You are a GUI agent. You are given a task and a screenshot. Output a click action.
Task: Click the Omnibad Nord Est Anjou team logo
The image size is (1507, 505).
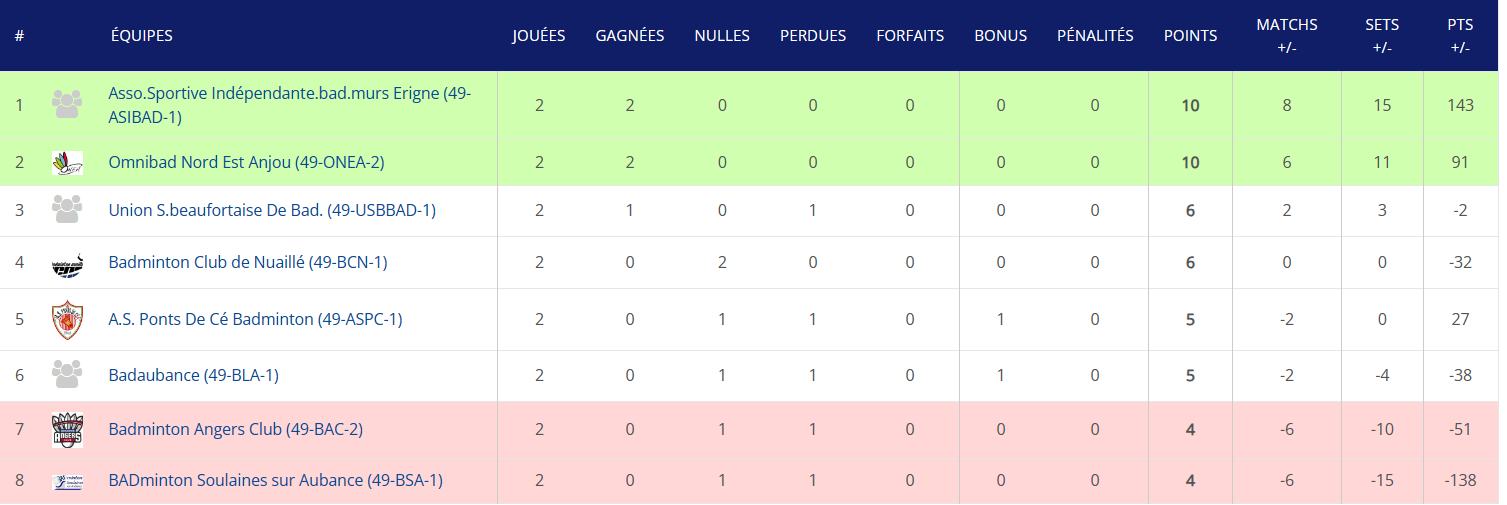coord(67,162)
